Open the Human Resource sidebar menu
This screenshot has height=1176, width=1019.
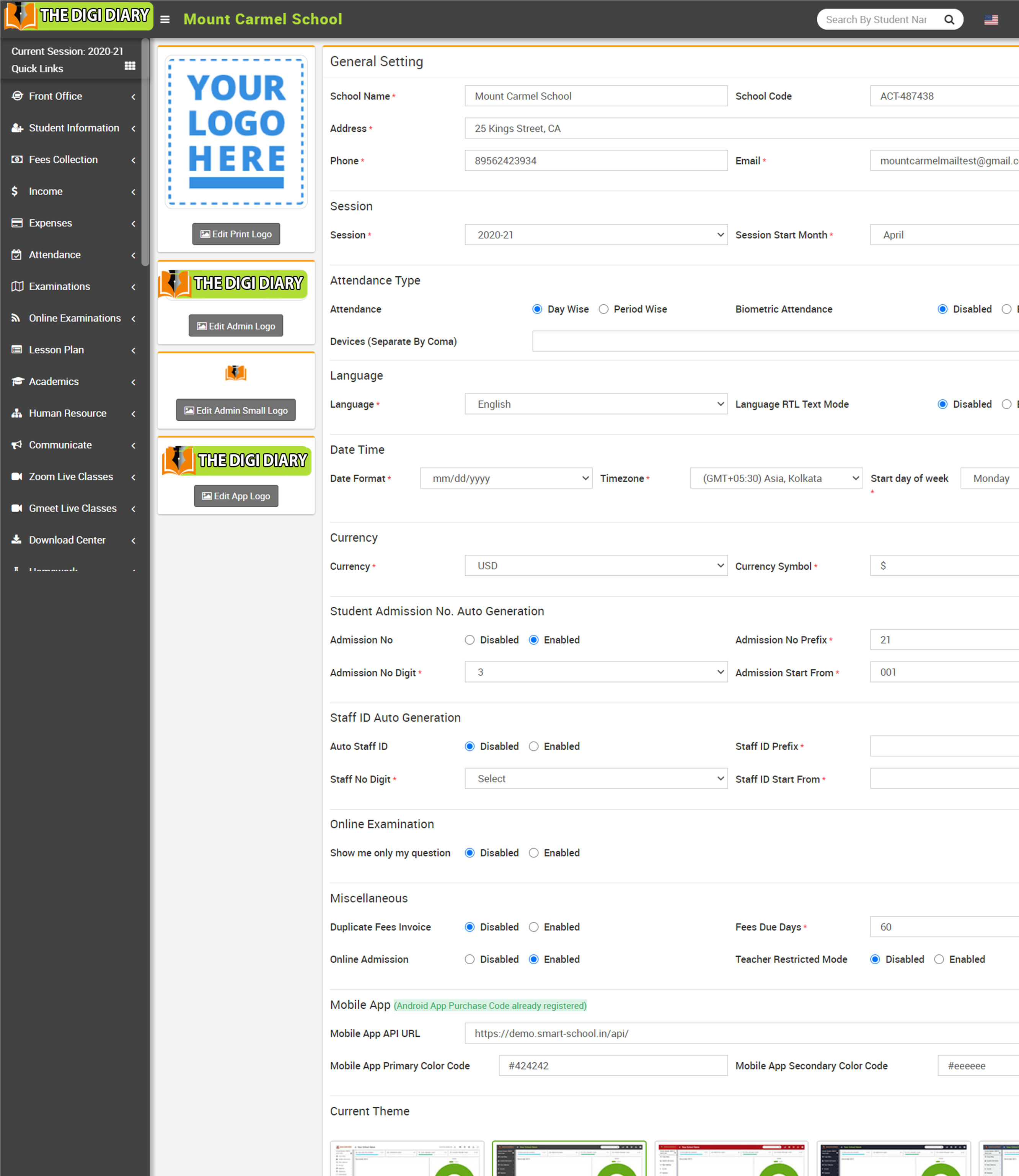click(x=67, y=413)
